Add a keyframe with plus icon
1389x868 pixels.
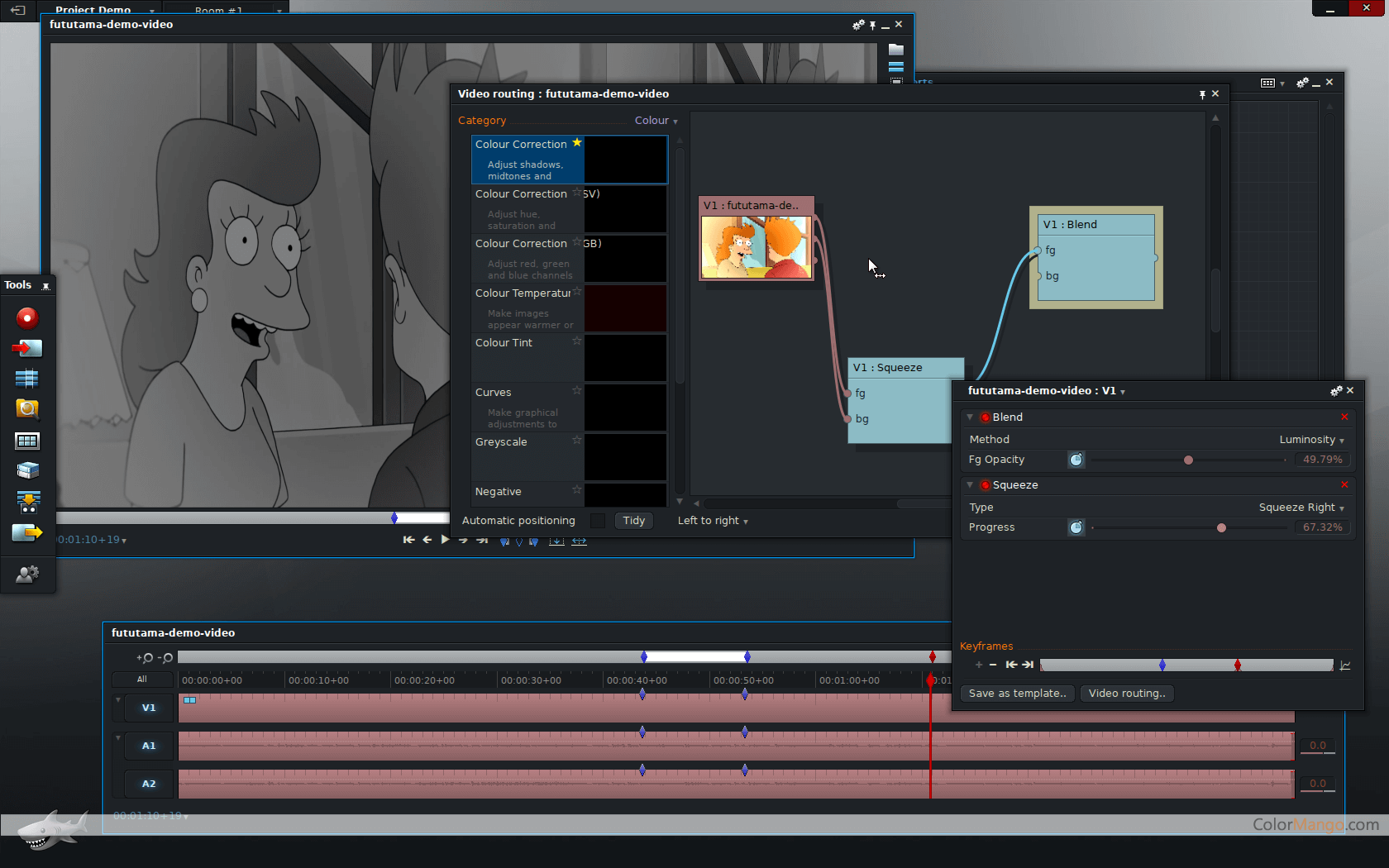(x=979, y=665)
